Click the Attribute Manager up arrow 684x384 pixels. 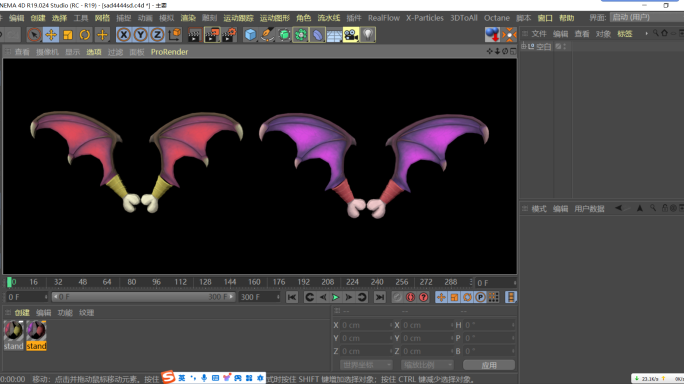(x=640, y=208)
